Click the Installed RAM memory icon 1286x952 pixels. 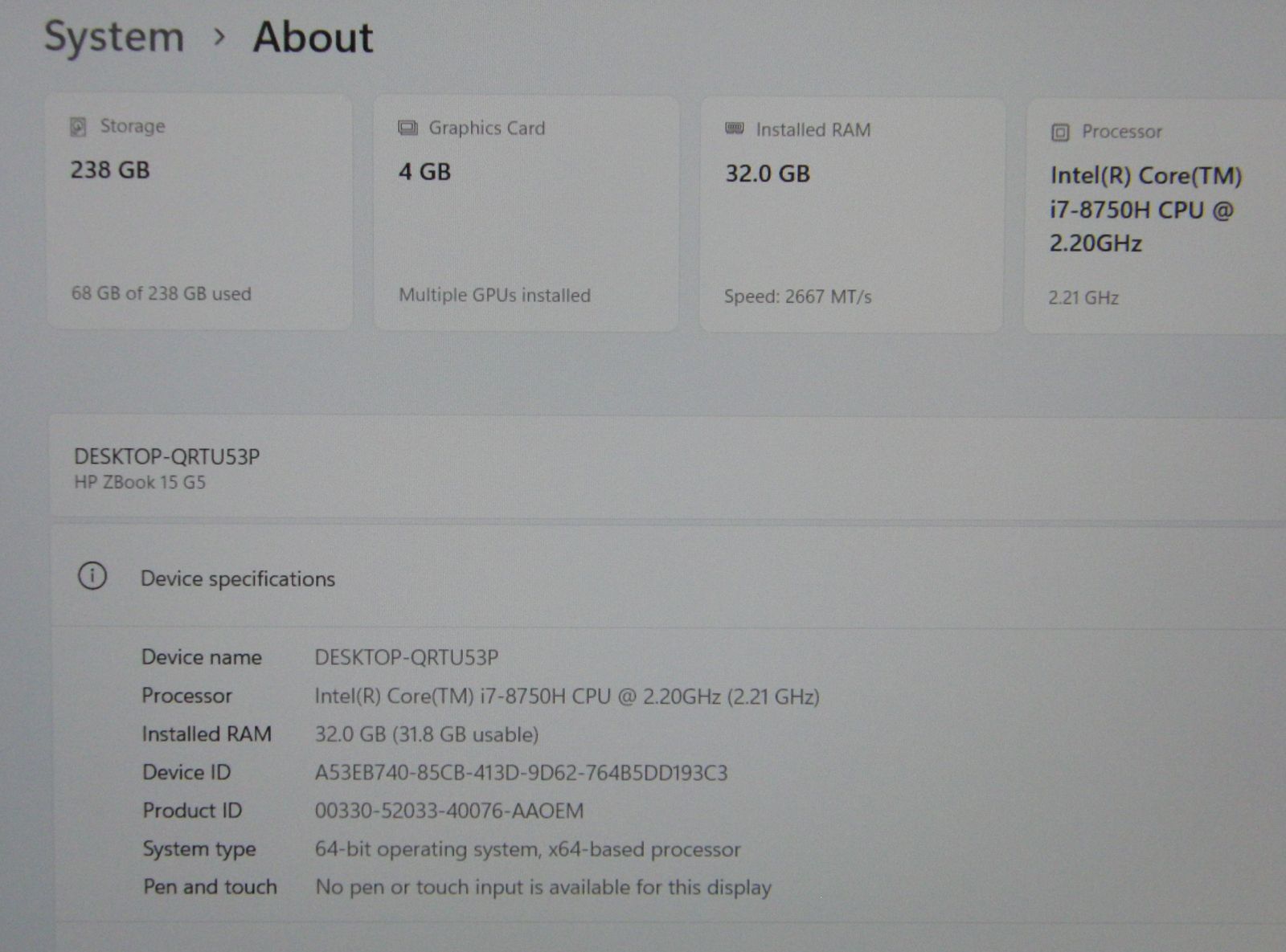coord(735,129)
